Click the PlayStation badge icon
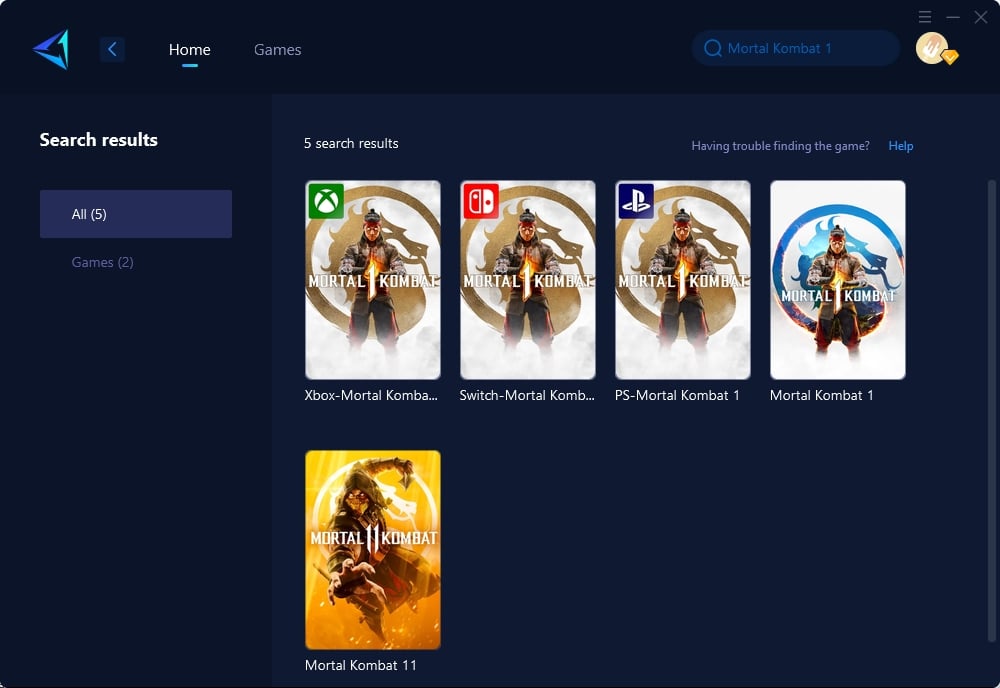Image resolution: width=1000 pixels, height=688 pixels. coord(636,201)
